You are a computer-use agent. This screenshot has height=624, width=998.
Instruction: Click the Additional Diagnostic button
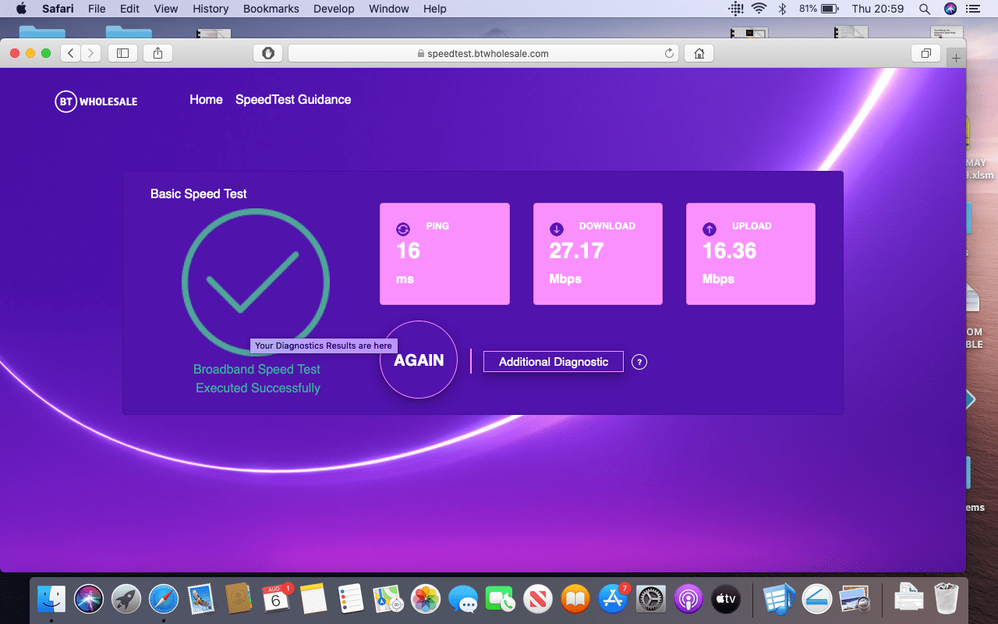[553, 361]
